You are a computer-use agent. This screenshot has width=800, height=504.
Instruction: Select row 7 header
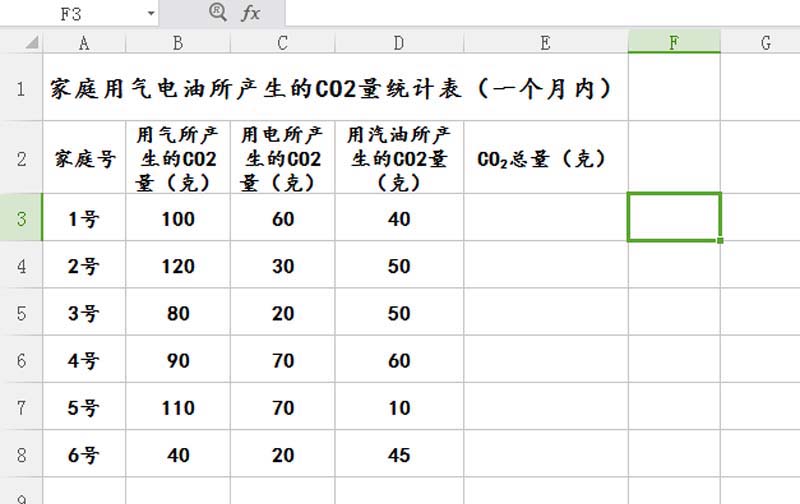tap(21, 406)
